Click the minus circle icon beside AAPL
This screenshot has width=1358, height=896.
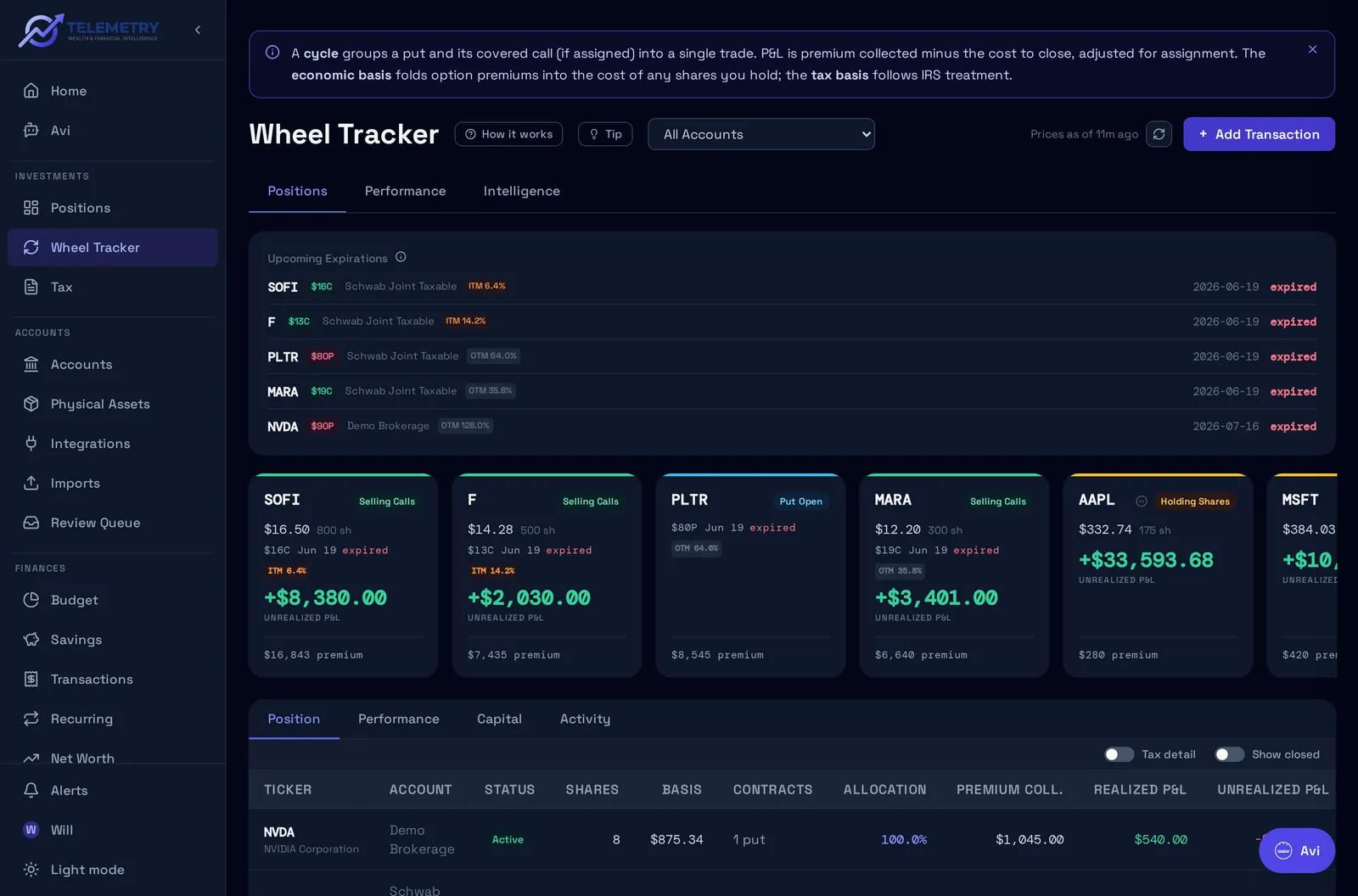[1142, 501]
